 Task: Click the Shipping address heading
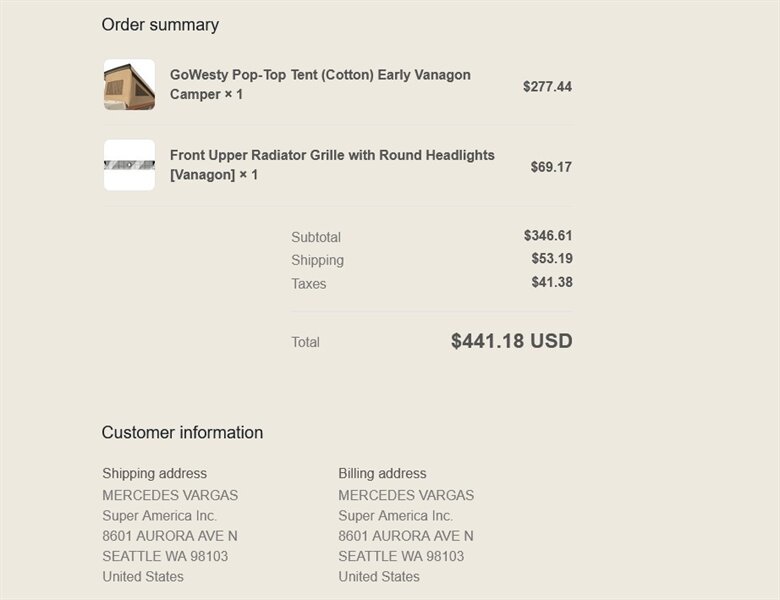pyautogui.click(x=154, y=474)
